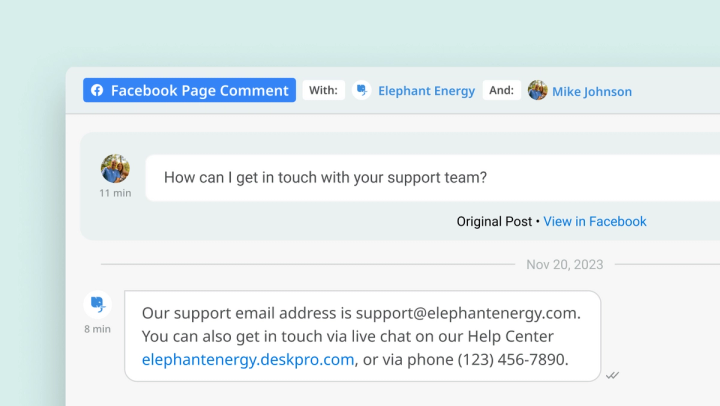Click the "11 min" timestamp

point(115,193)
